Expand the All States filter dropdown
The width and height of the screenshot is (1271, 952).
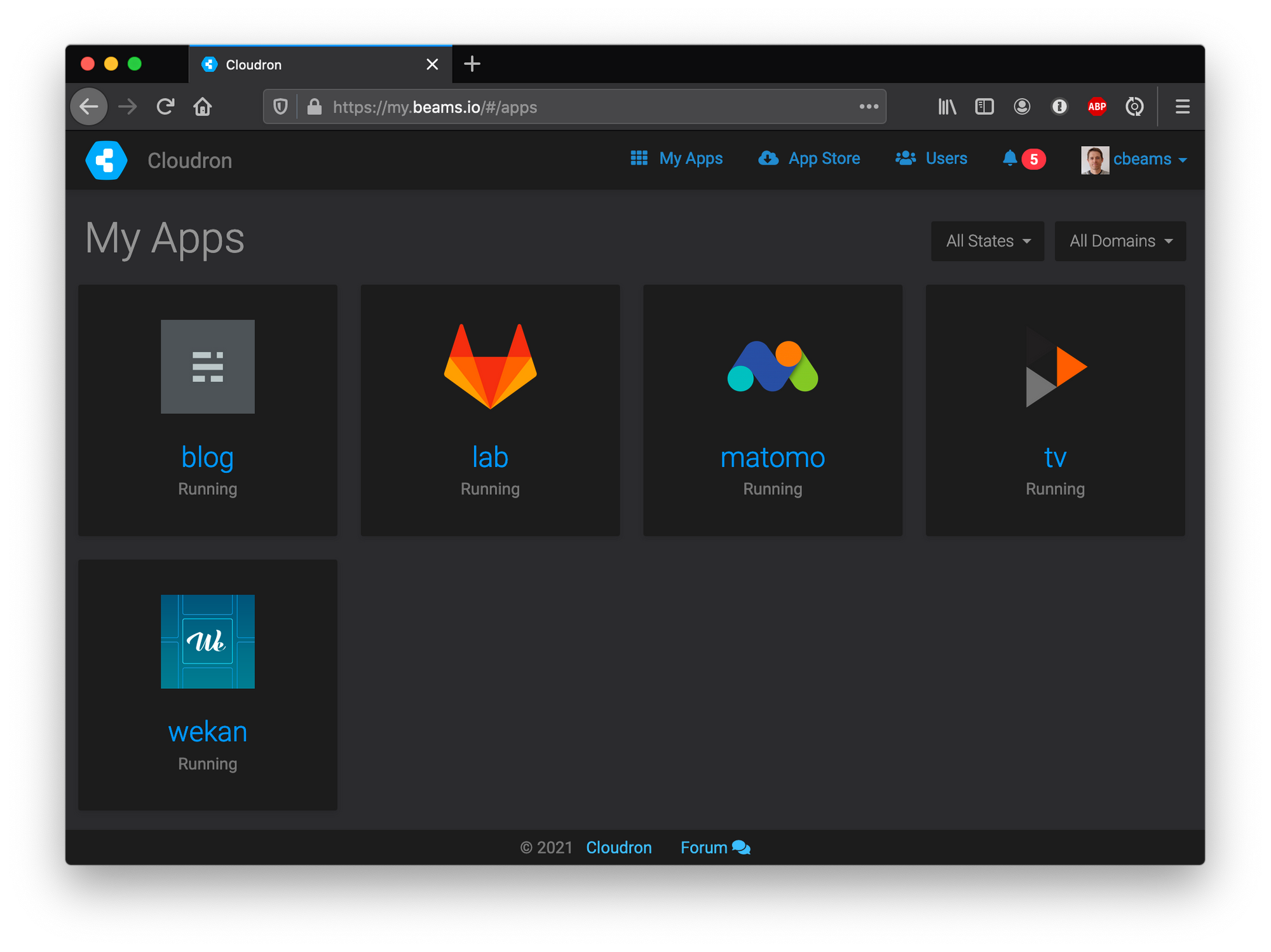click(987, 241)
